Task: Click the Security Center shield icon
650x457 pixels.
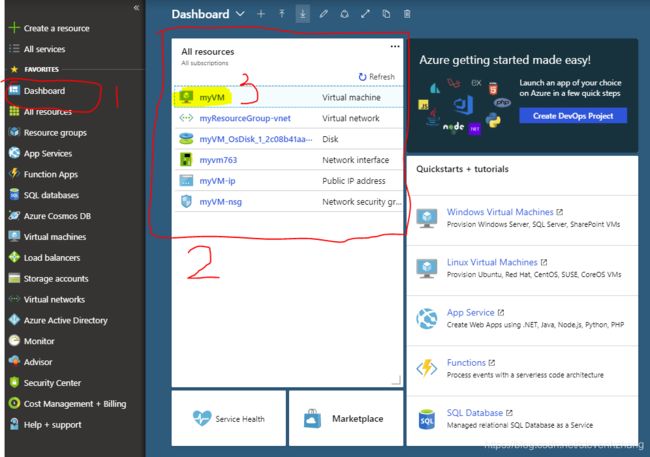Action: pyautogui.click(x=15, y=382)
